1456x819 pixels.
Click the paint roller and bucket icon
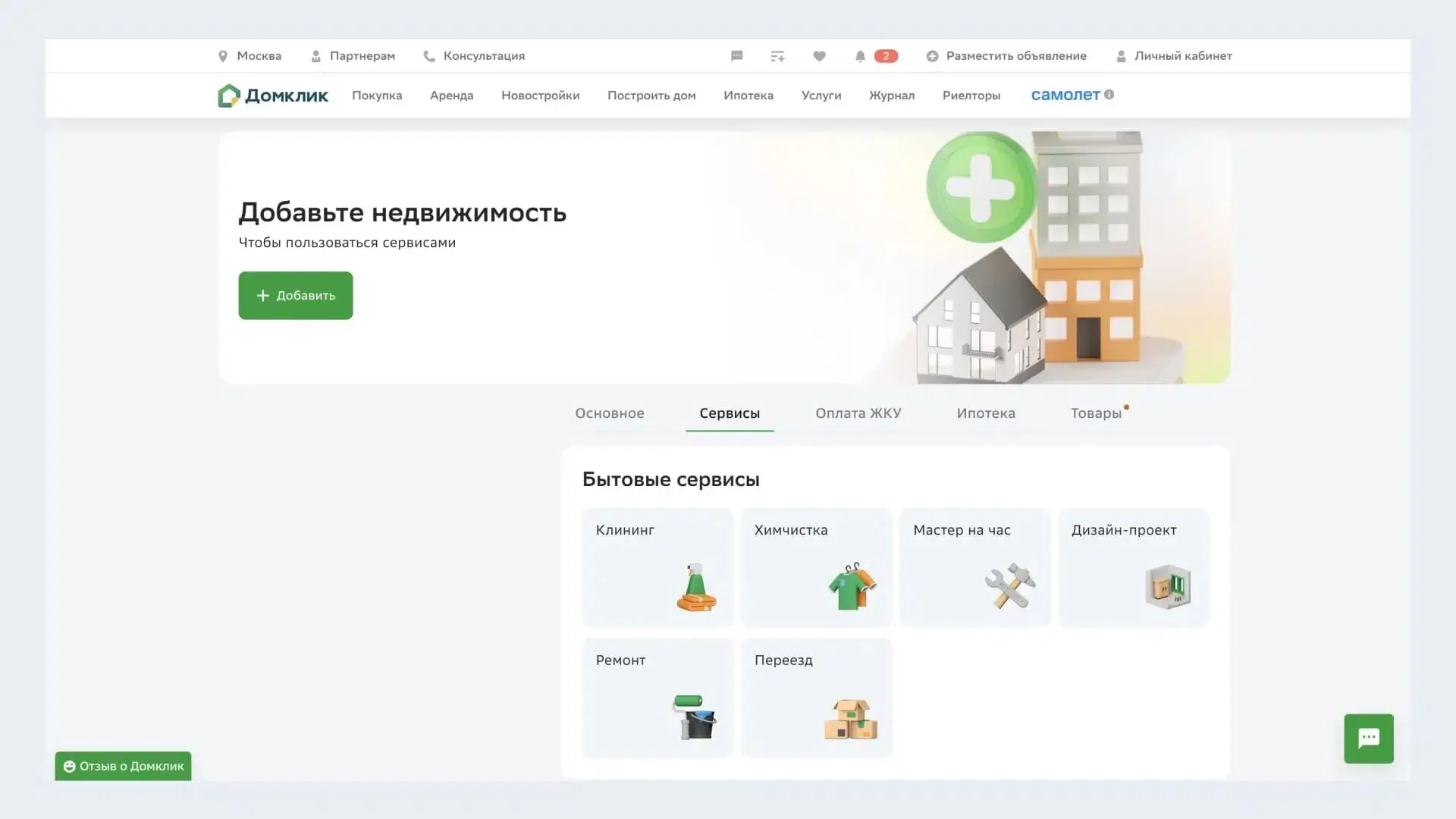click(694, 717)
